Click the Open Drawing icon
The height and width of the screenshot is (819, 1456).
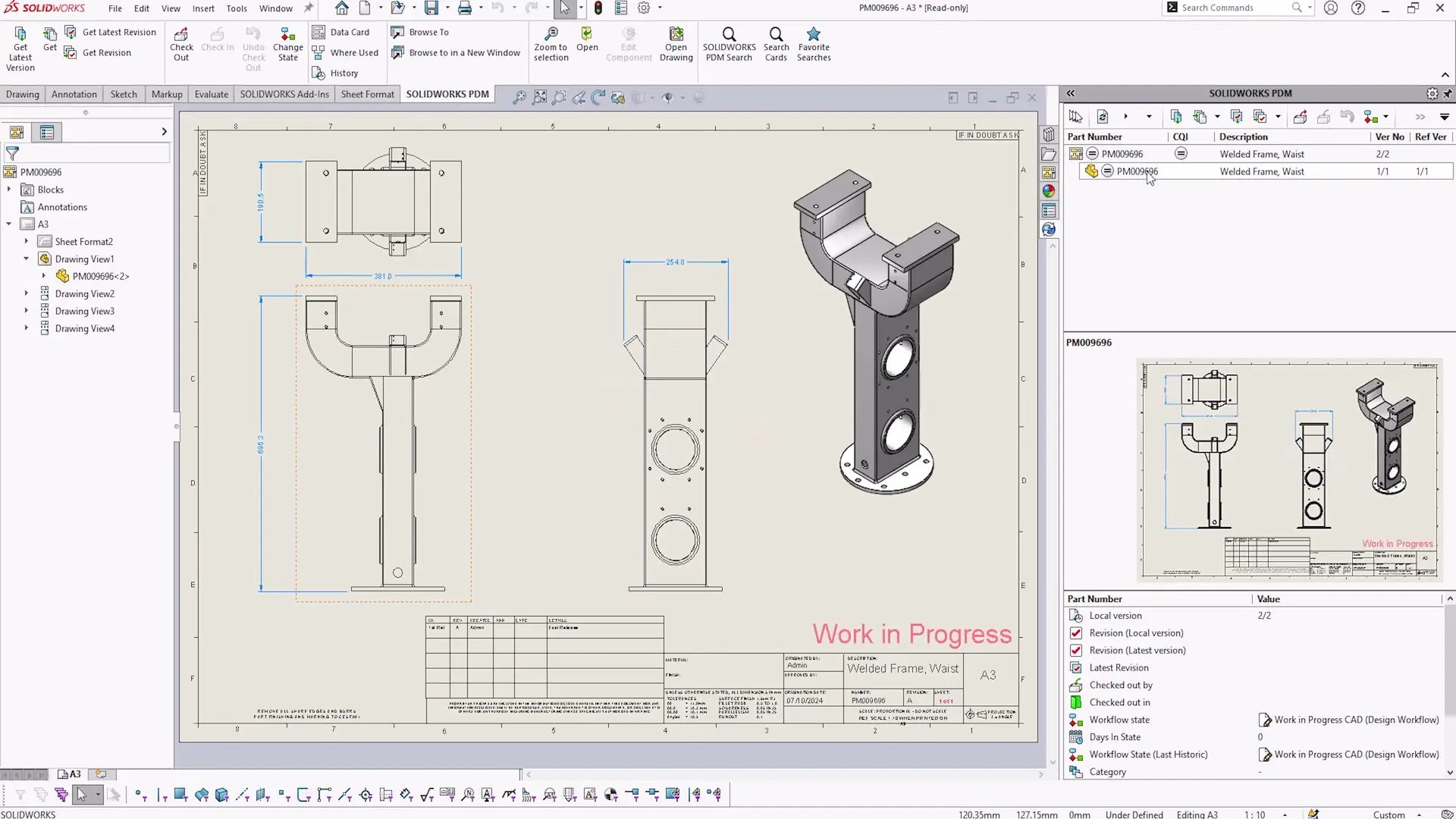pyautogui.click(x=676, y=35)
